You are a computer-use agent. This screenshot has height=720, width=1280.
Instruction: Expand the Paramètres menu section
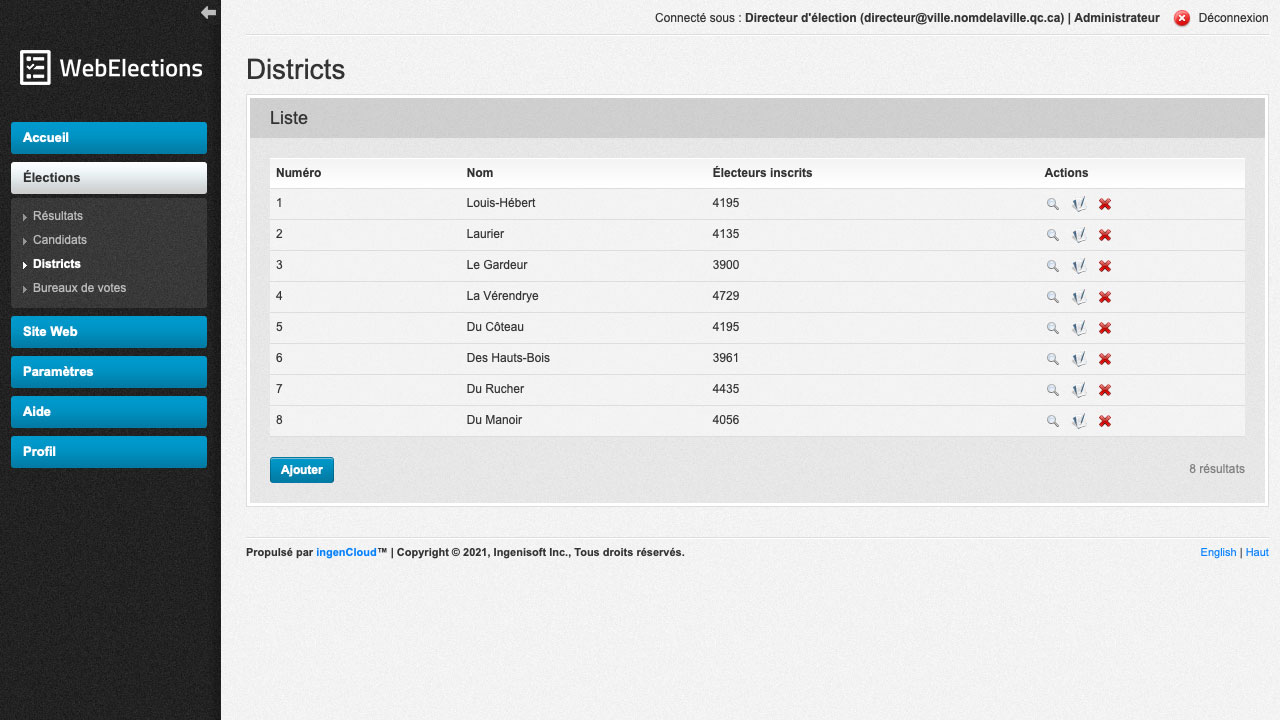109,372
